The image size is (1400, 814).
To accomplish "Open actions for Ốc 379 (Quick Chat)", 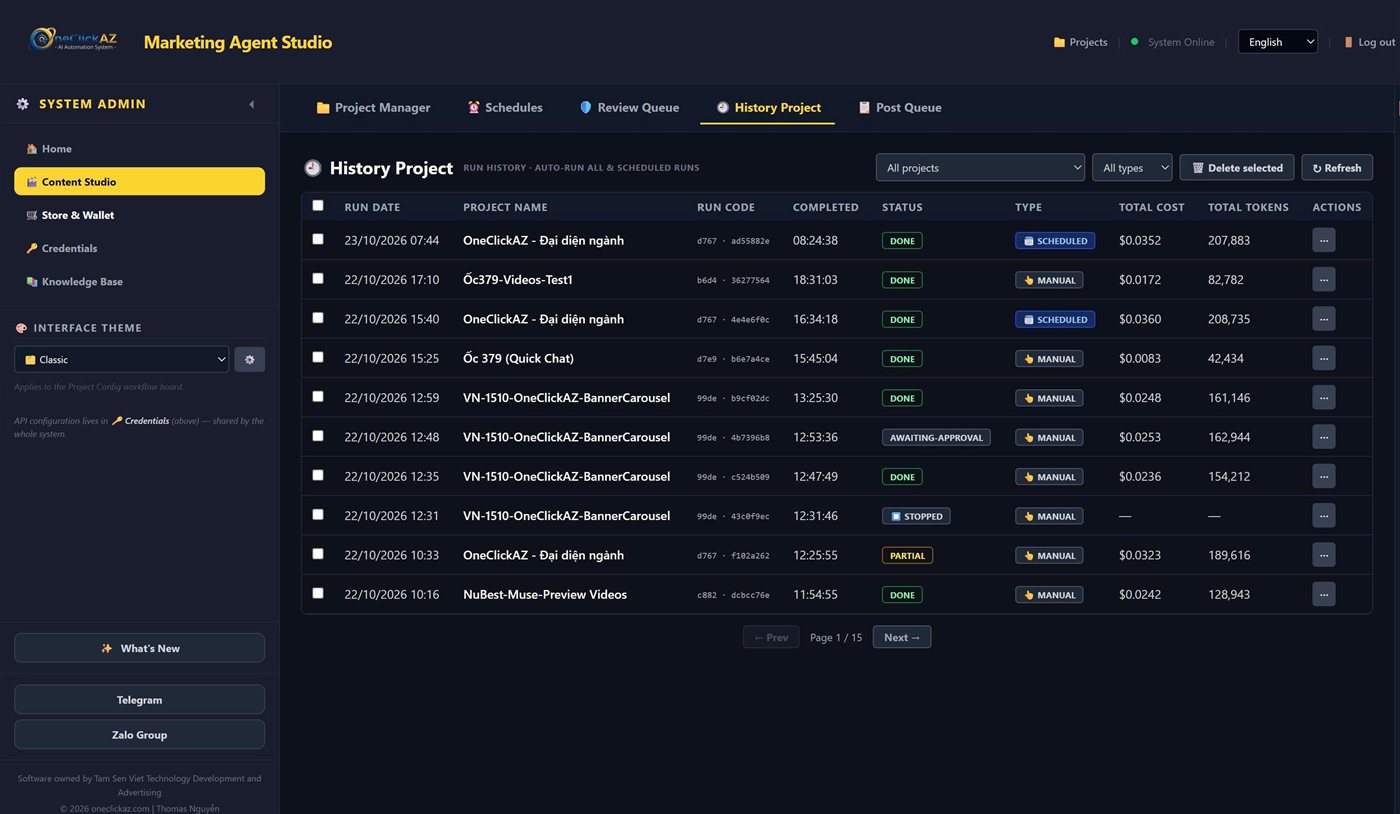I will click(x=1324, y=359).
